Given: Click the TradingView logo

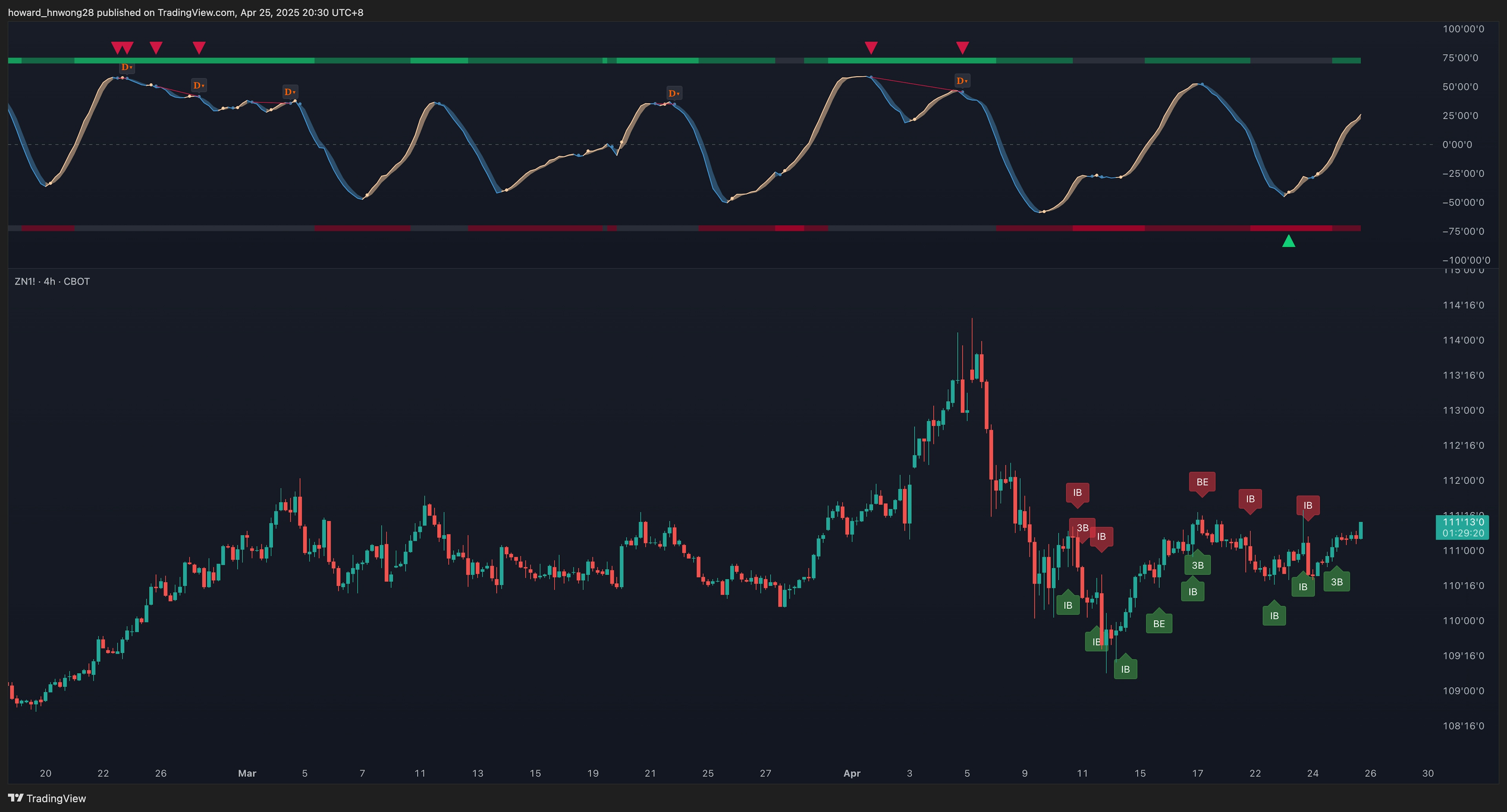Looking at the screenshot, I should click(x=47, y=798).
